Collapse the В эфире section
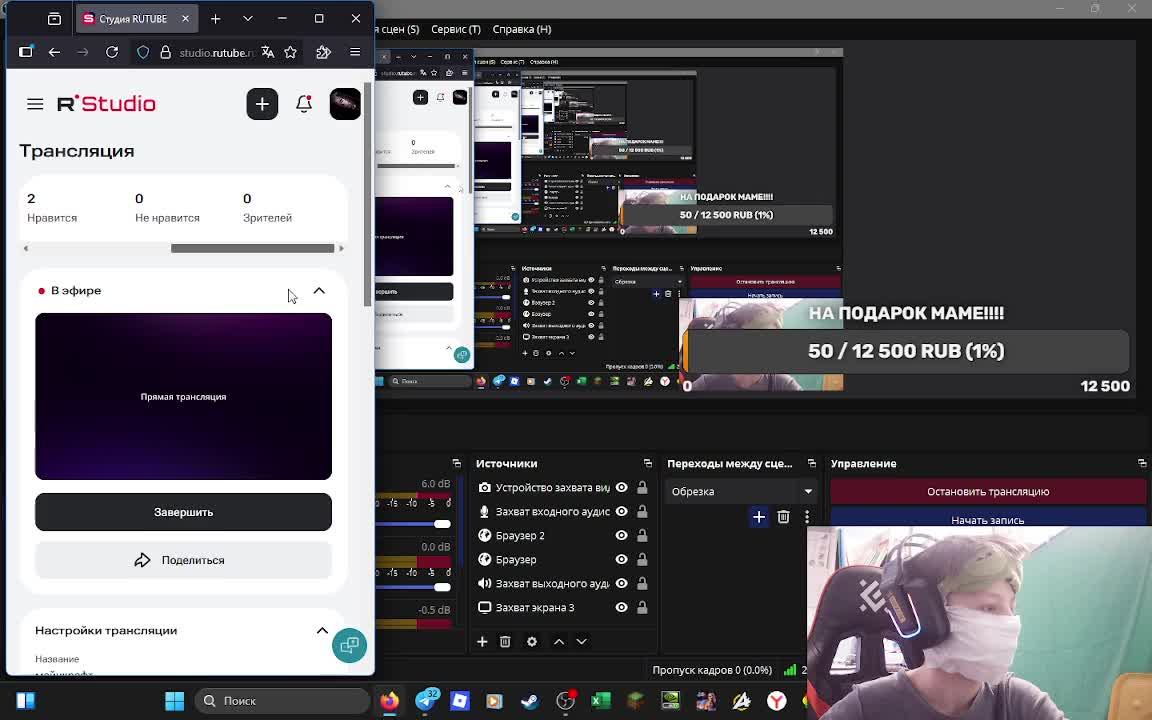The width and height of the screenshot is (1152, 720). click(319, 291)
